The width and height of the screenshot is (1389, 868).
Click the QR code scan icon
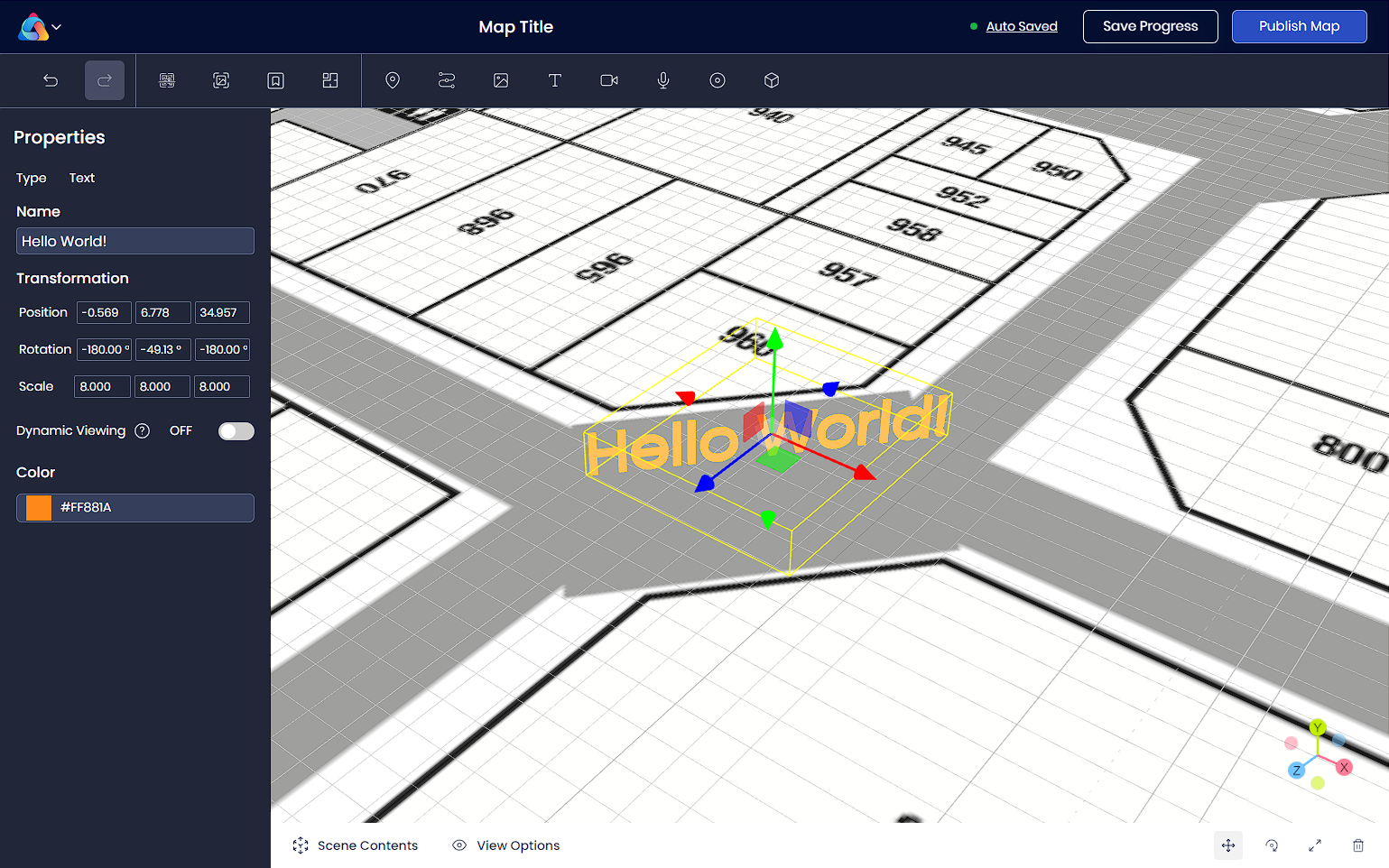tap(167, 80)
